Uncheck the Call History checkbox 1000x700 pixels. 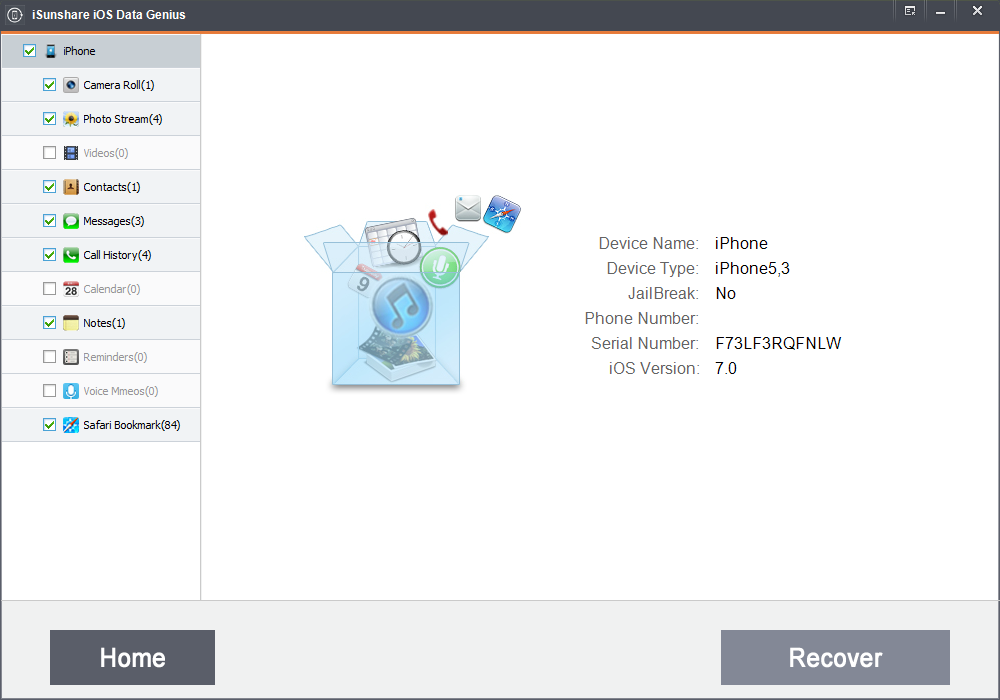tap(49, 255)
